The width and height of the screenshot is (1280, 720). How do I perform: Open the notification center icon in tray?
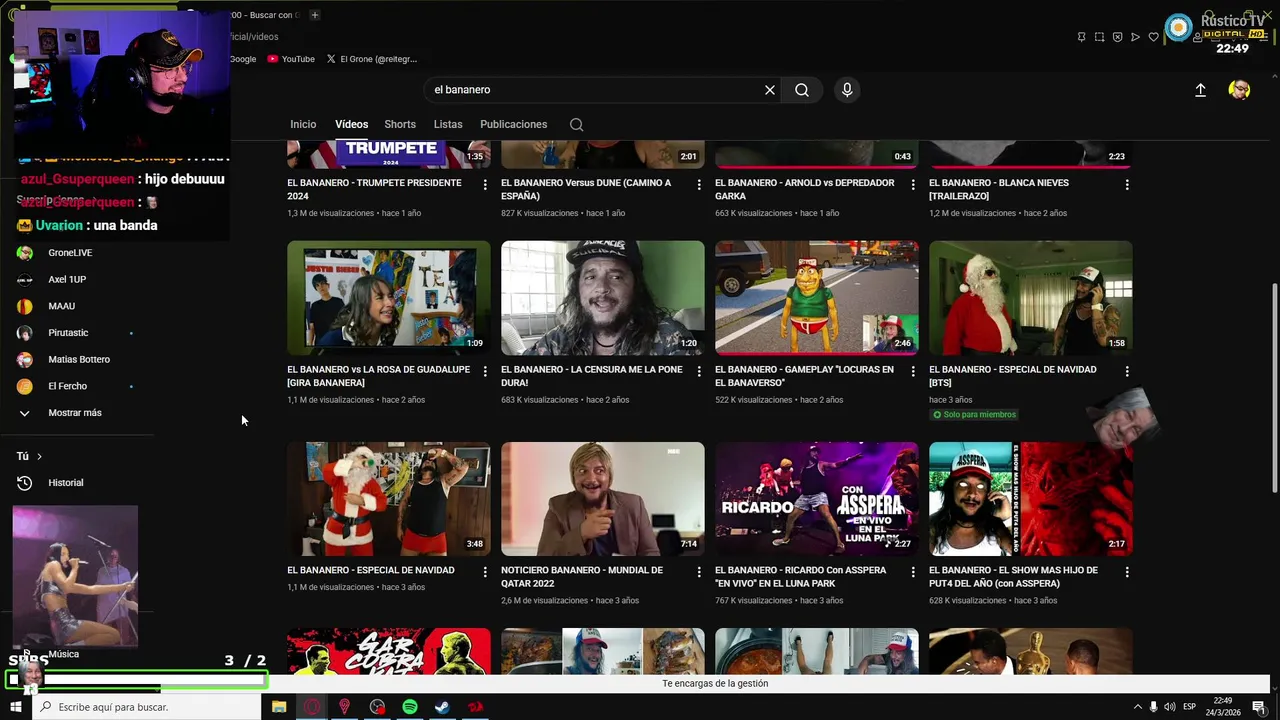point(1259,707)
